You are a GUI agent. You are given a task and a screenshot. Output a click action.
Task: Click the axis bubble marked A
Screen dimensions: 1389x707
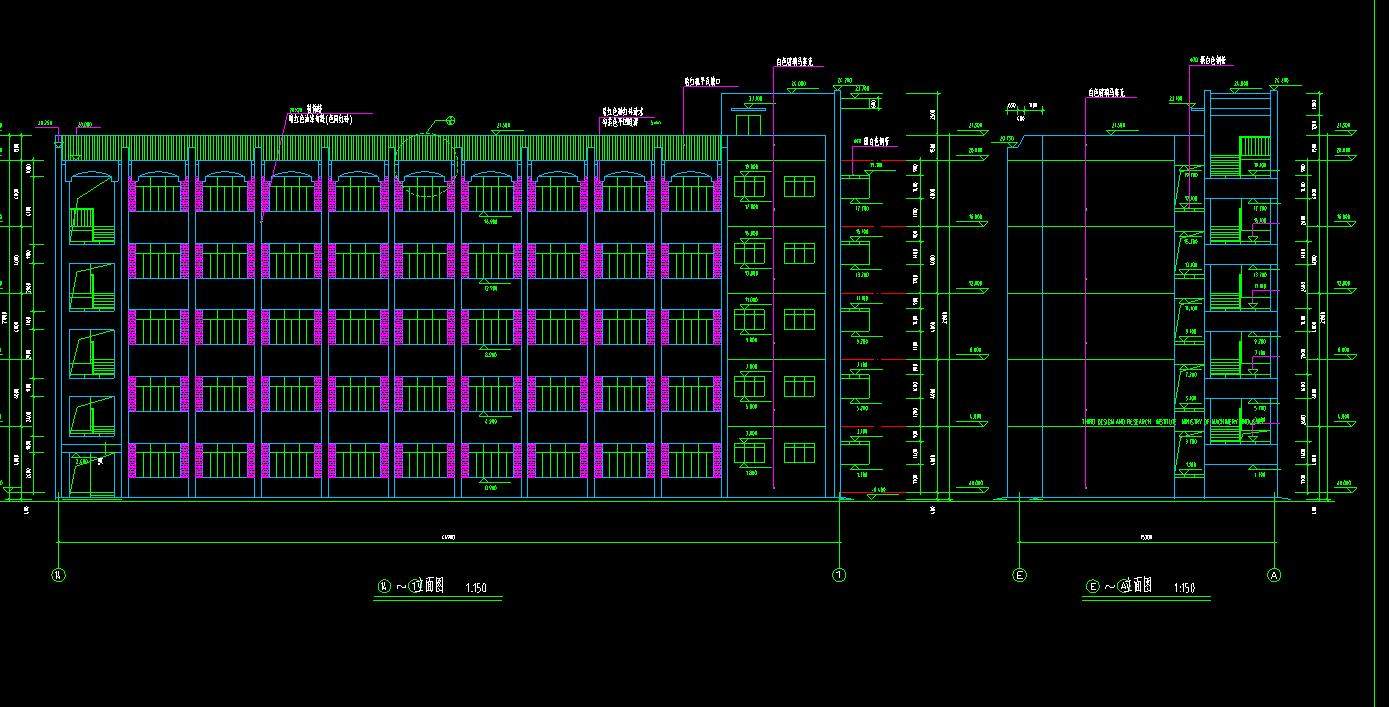tap(1274, 575)
